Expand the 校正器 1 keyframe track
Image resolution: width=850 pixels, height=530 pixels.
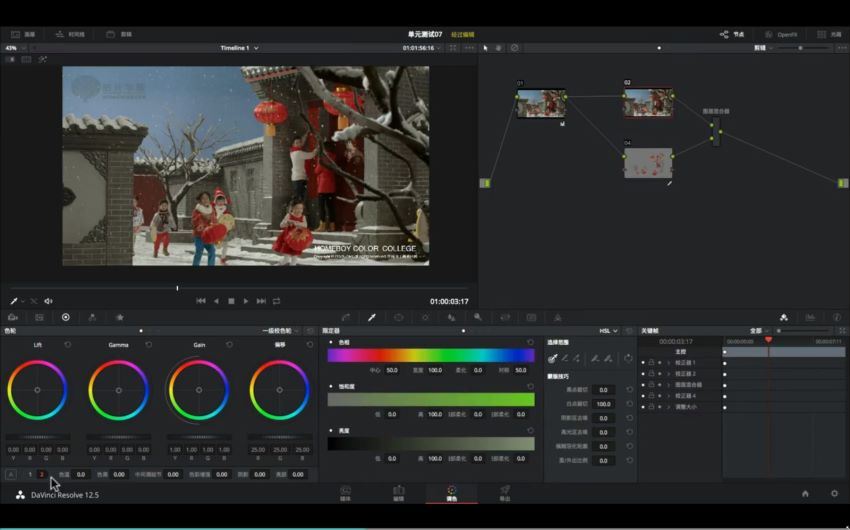click(x=668, y=363)
